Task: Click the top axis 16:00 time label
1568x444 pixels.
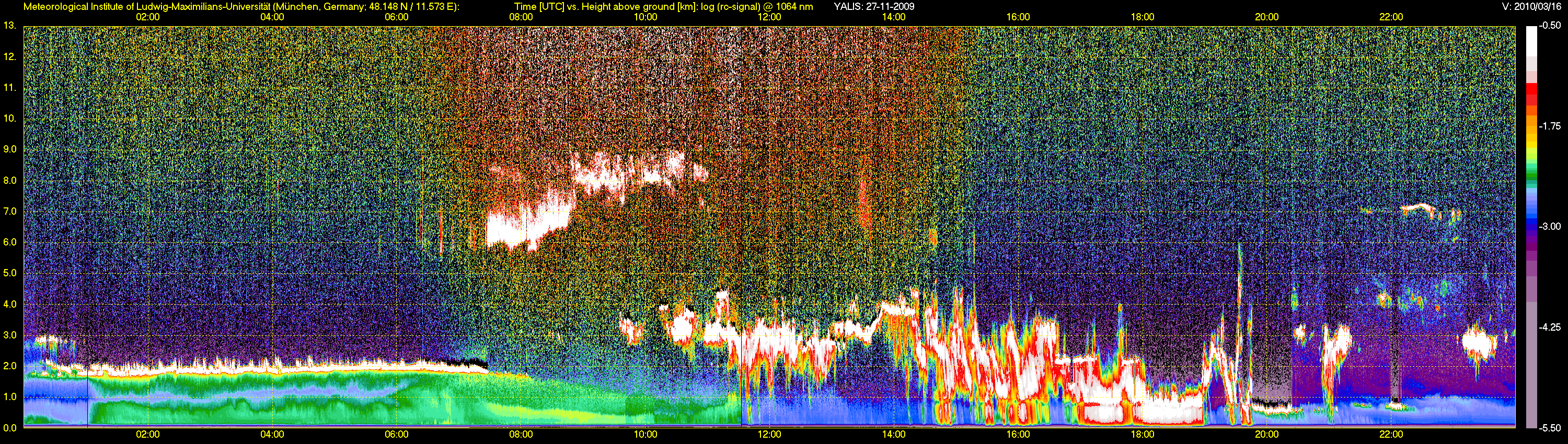Action: [x=1018, y=17]
